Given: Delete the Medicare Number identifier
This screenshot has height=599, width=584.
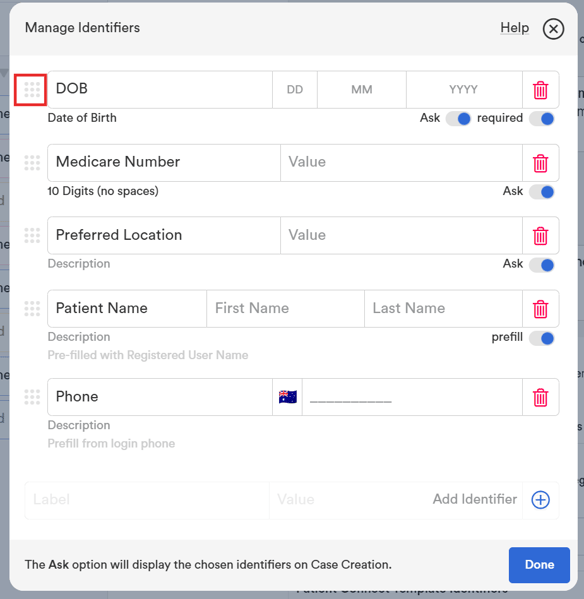Looking at the screenshot, I should [x=540, y=163].
